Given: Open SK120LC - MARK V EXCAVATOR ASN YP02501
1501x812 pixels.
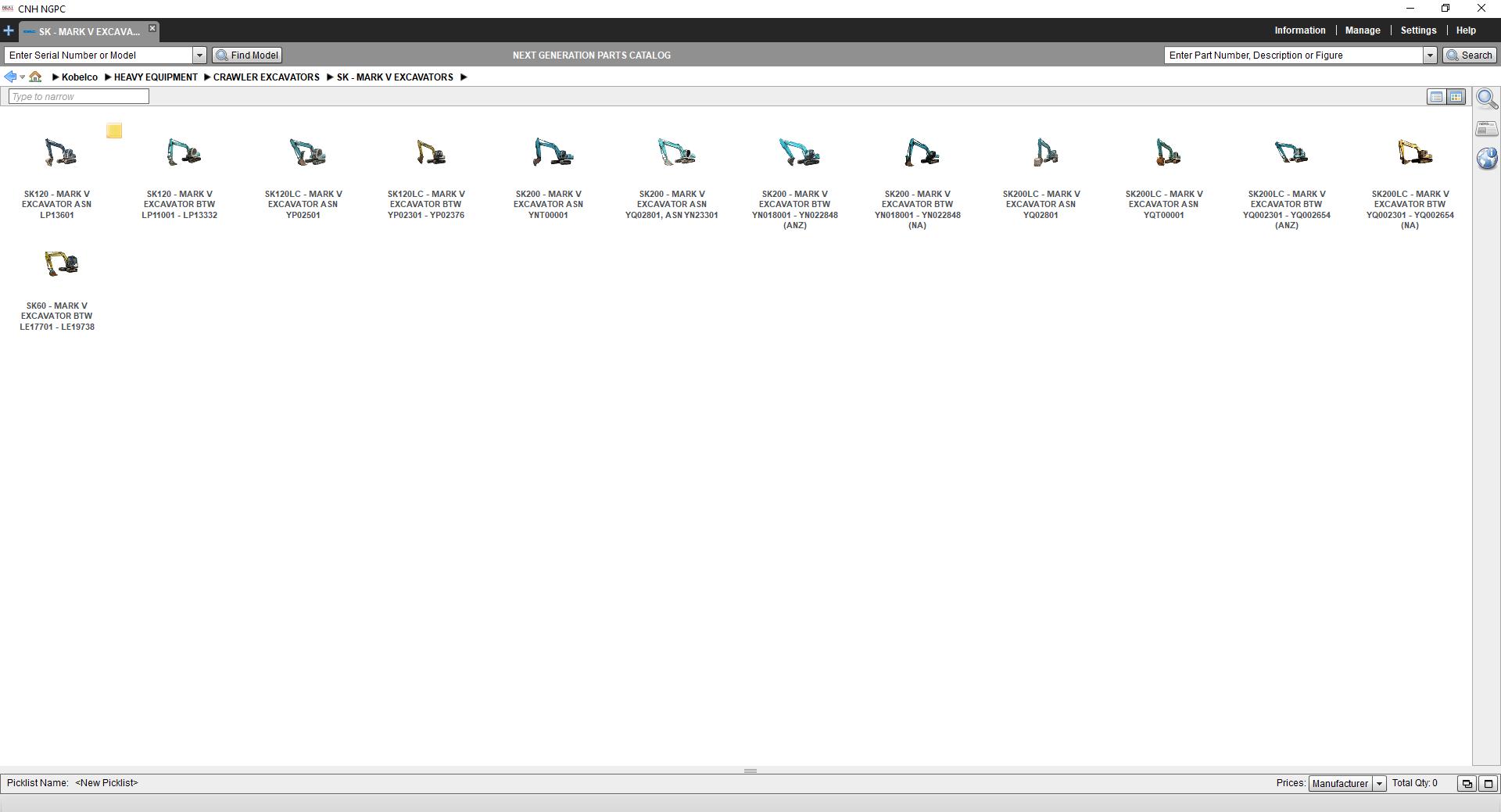Looking at the screenshot, I should [303, 177].
